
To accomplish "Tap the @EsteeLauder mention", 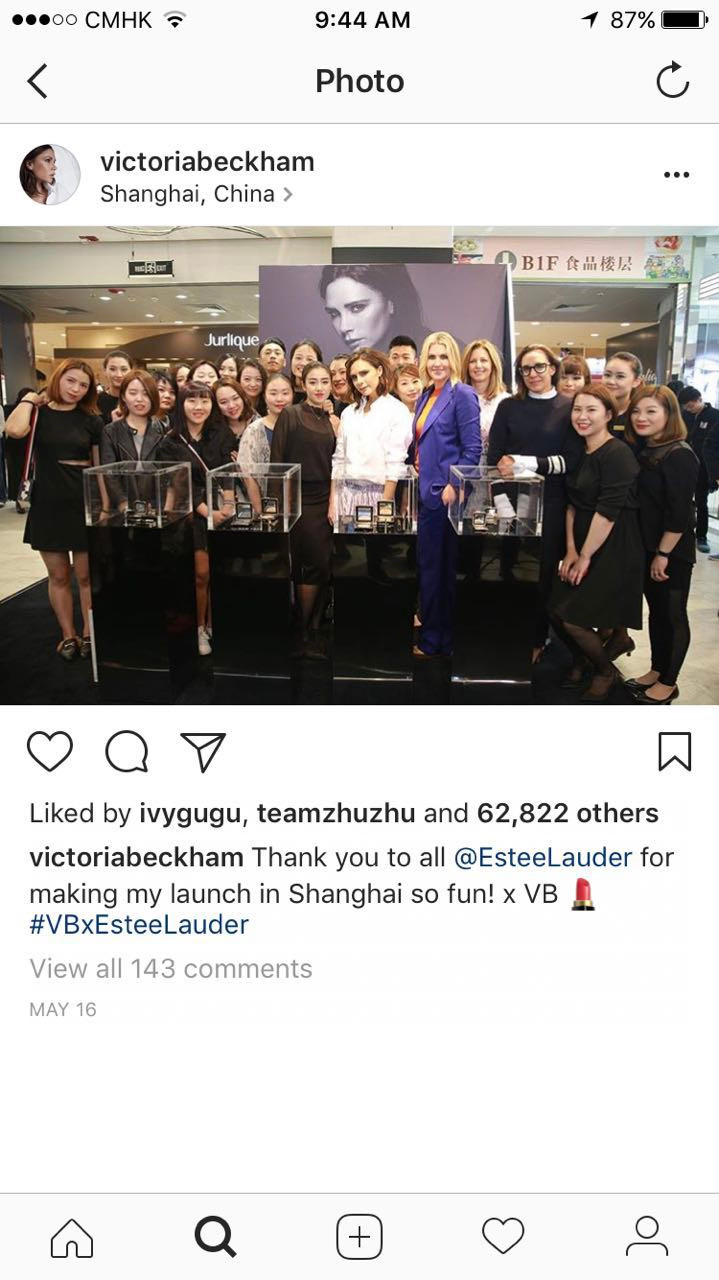I will [x=543, y=857].
